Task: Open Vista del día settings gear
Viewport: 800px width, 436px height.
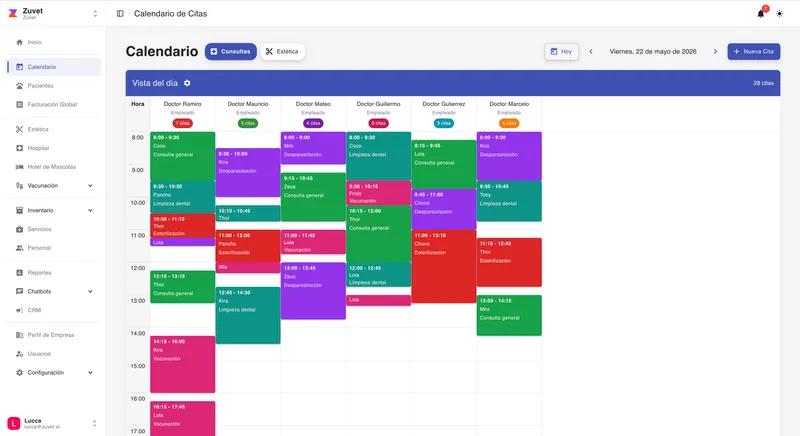Action: (187, 83)
